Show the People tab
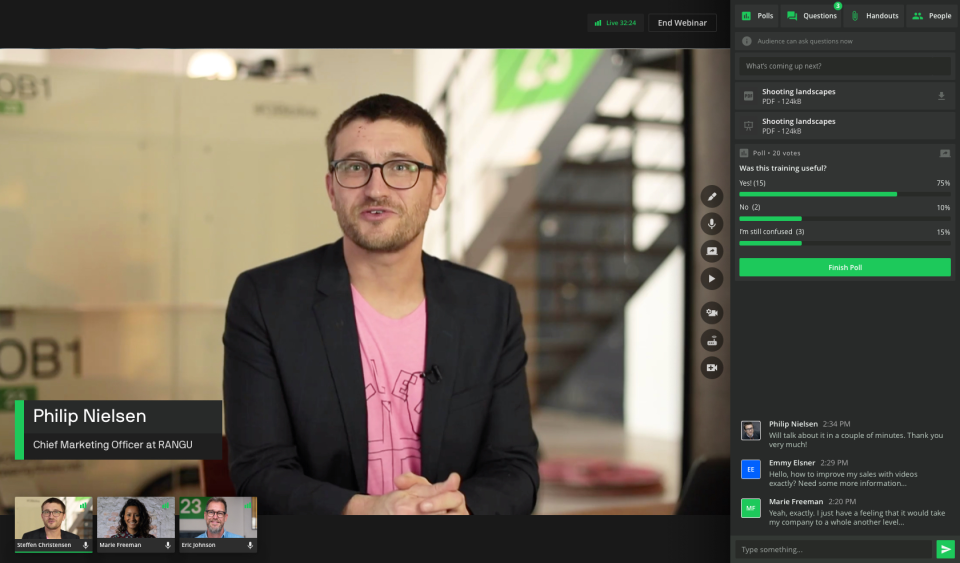The height and width of the screenshot is (563, 960). click(x=931, y=16)
